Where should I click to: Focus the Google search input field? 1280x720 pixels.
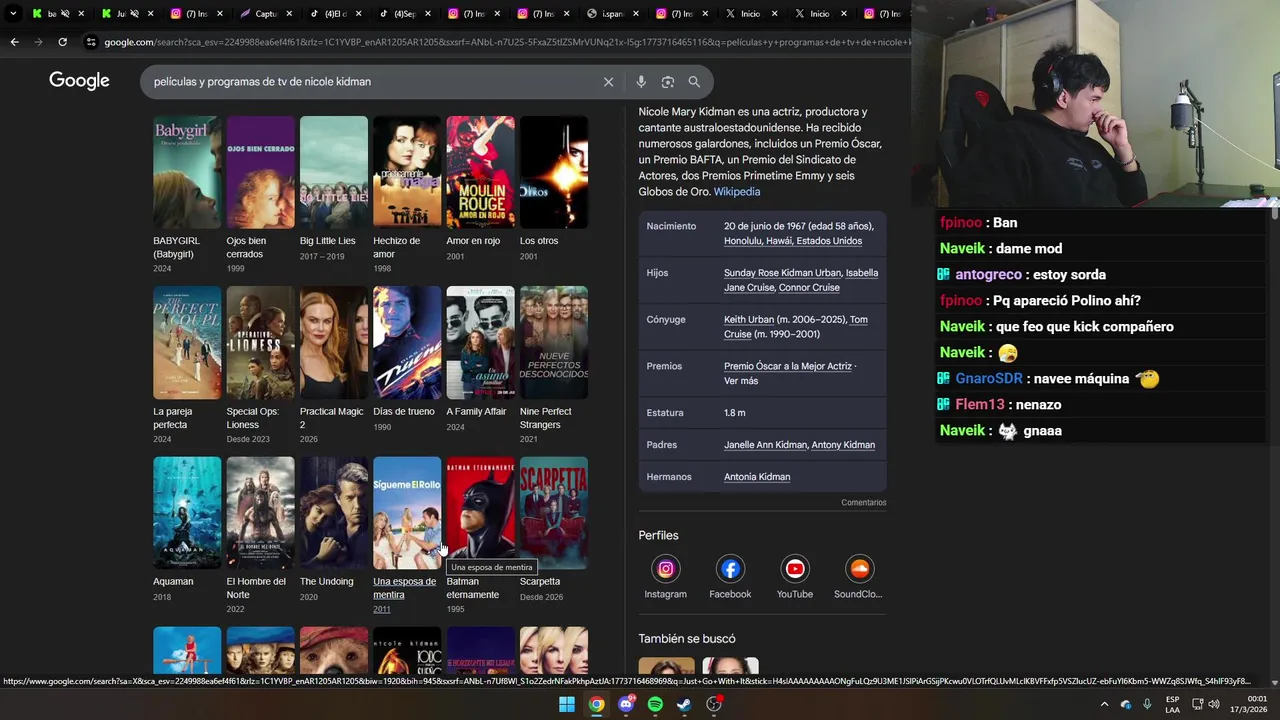(x=370, y=82)
